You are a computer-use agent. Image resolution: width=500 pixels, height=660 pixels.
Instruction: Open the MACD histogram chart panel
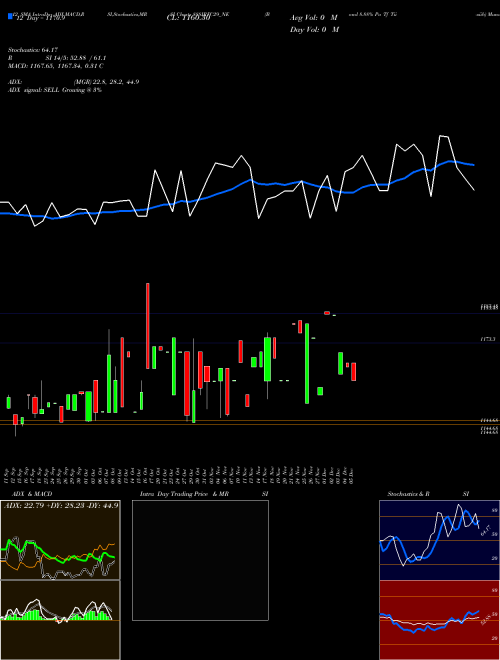pyautogui.click(x=60, y=620)
